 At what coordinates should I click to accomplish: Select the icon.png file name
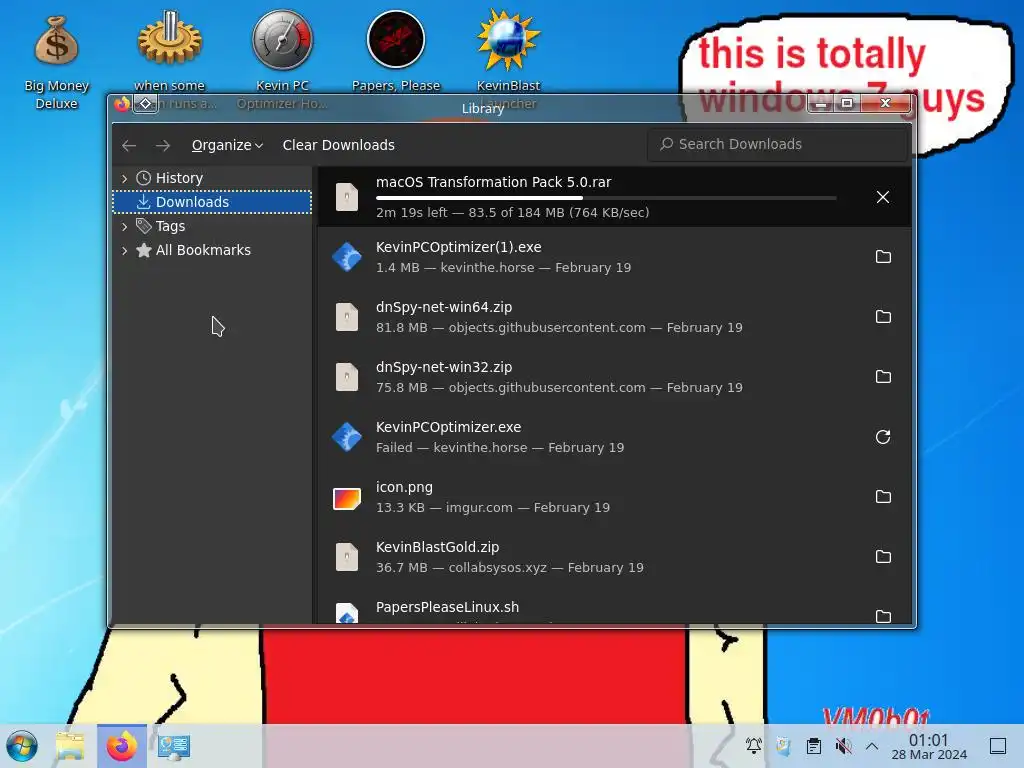pos(404,487)
